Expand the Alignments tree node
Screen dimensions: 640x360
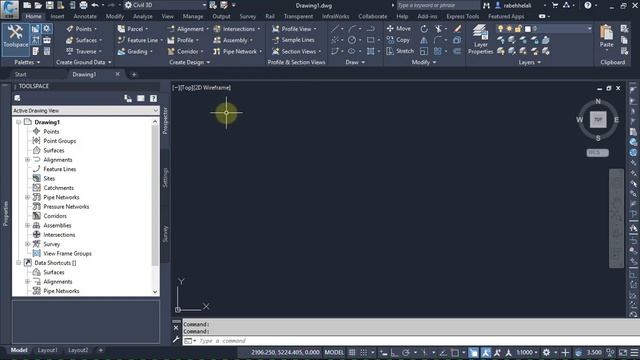click(x=27, y=160)
